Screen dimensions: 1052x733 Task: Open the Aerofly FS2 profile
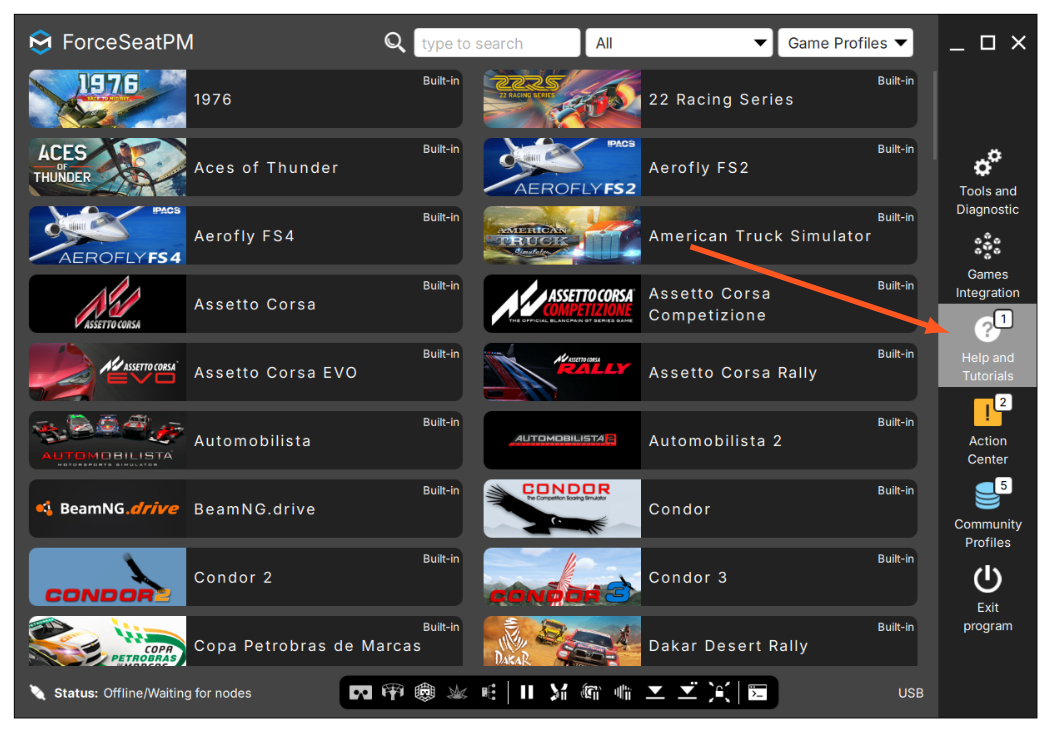700,167
